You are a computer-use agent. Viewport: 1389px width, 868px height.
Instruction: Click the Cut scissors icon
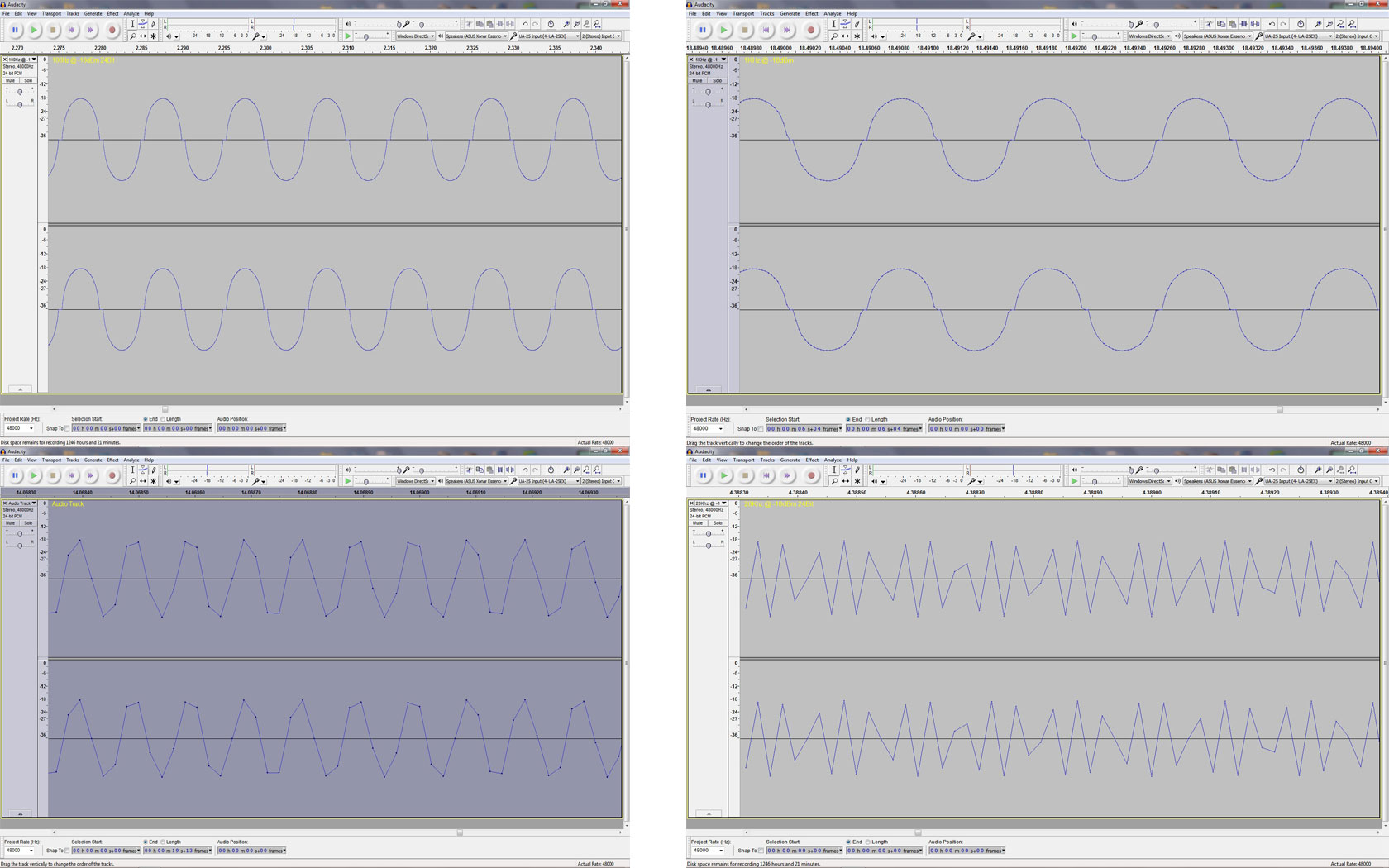pyautogui.click(x=469, y=23)
